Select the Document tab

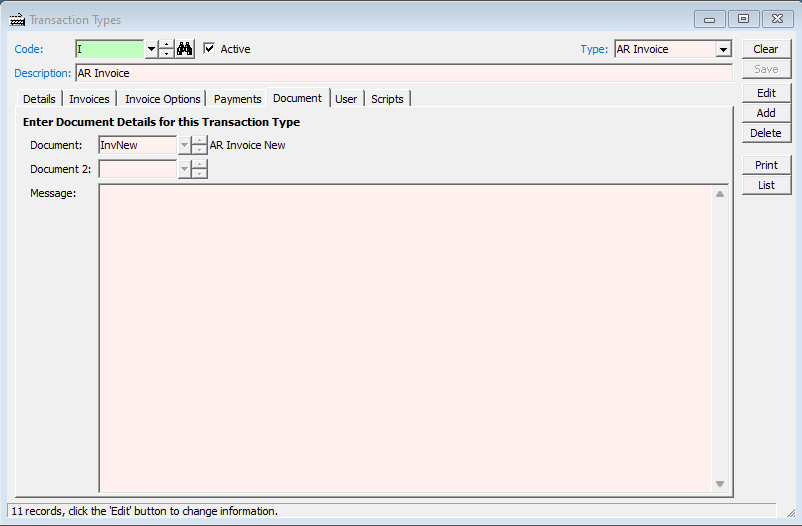[x=298, y=98]
